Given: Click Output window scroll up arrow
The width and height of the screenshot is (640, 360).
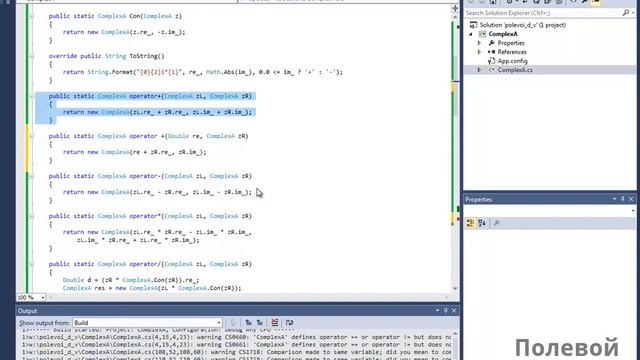Looking at the screenshot, I should (x=455, y=333).
